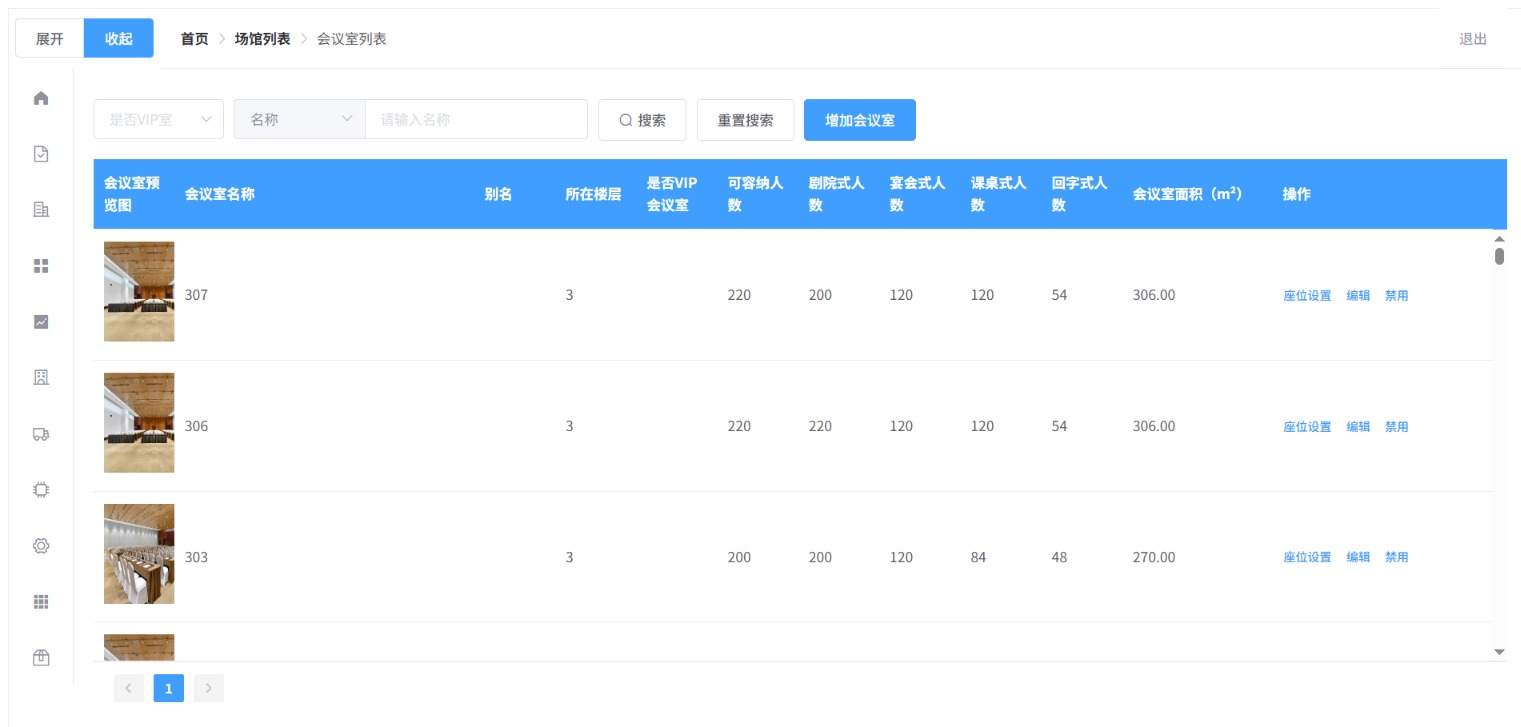Click room name 303 cell
The image size is (1521, 727).
pos(196,557)
